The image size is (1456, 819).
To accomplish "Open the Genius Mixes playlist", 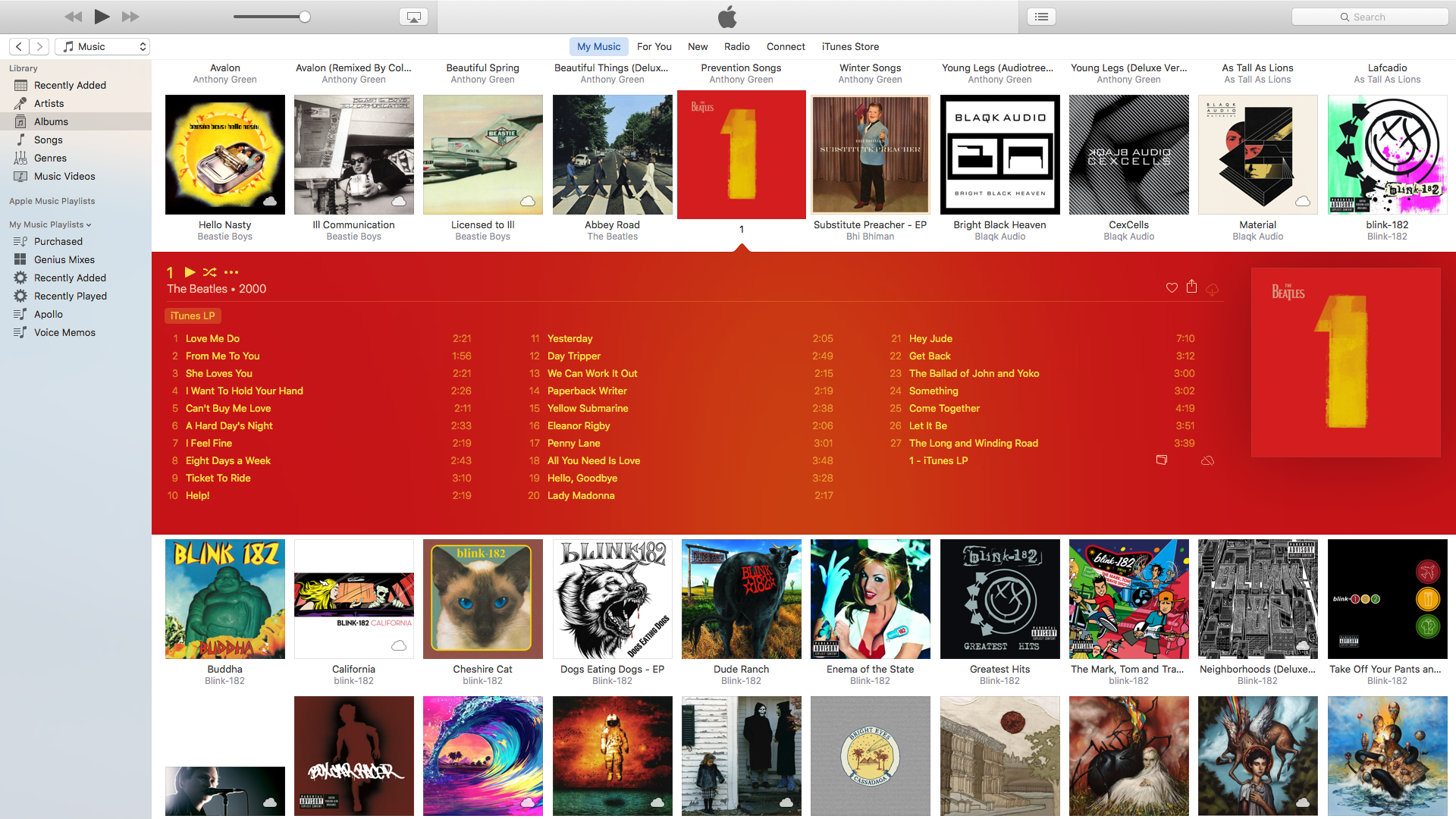I will click(x=64, y=259).
